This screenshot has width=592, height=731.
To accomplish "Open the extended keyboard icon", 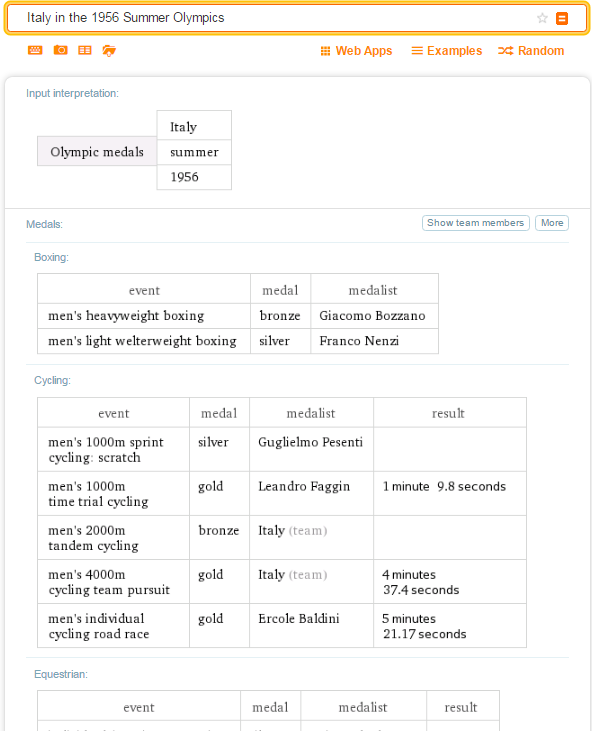I will pos(35,50).
